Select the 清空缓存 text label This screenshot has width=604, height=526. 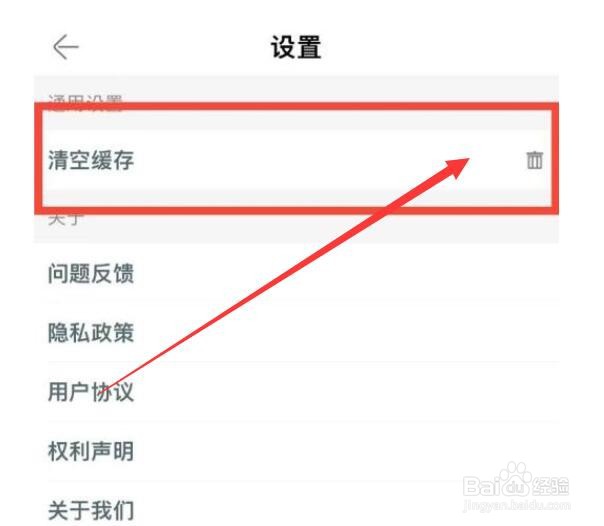[91, 160]
